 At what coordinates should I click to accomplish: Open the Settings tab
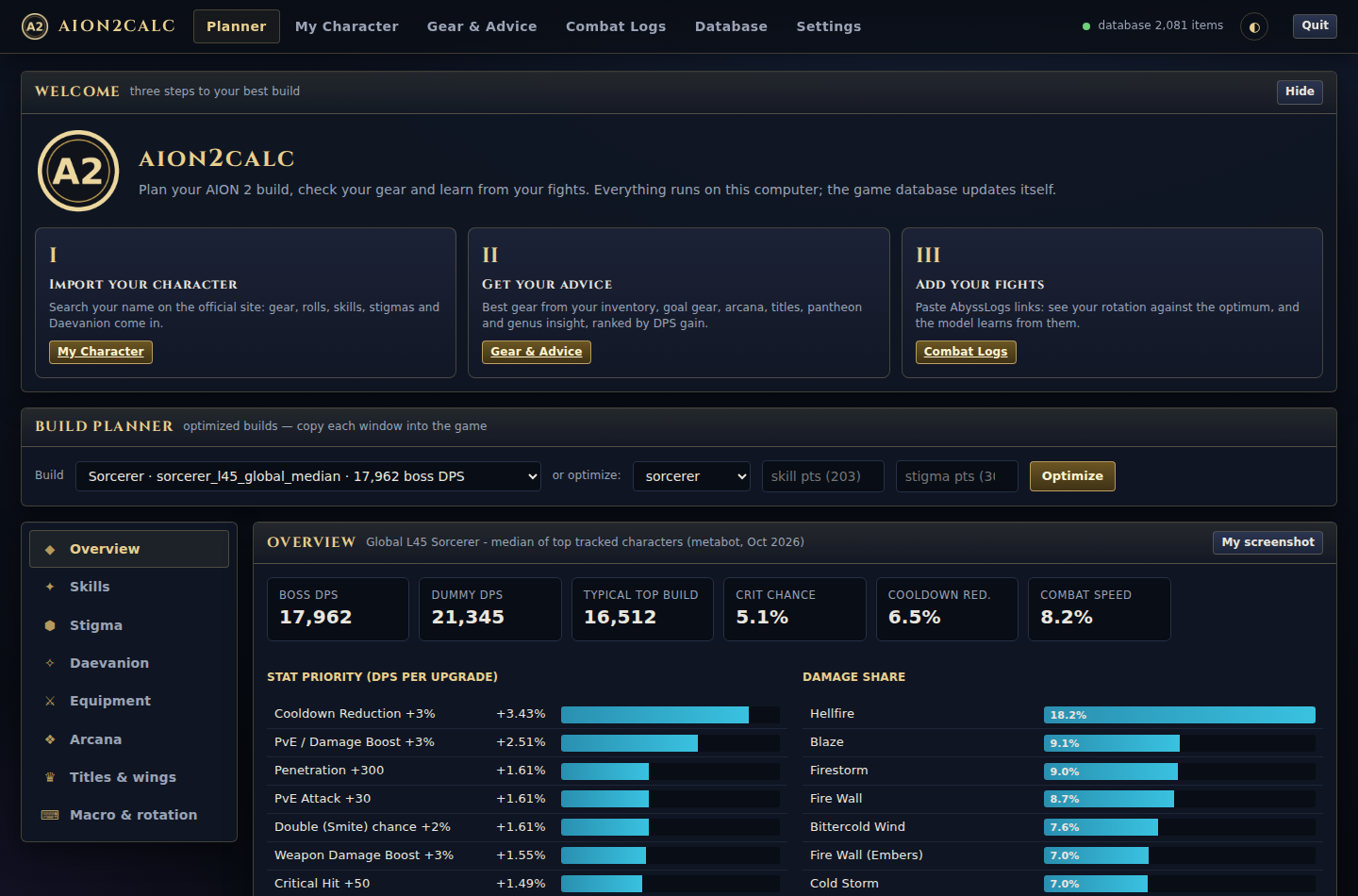point(829,26)
